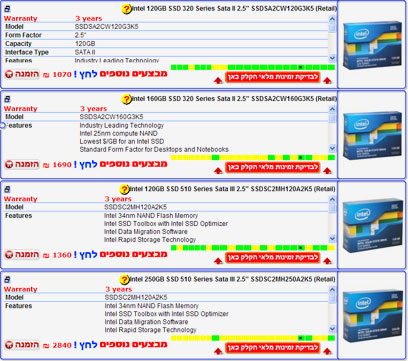Click the red stock availability button for 120GB SSD 320
Image resolution: width=408 pixels, height=361 pixels.
coord(273,77)
